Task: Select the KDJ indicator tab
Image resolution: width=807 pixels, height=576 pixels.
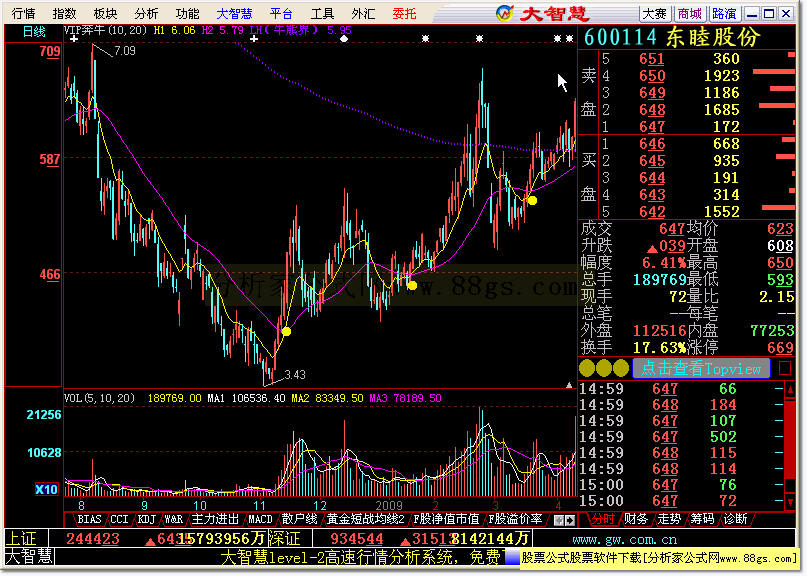Action: (x=147, y=519)
